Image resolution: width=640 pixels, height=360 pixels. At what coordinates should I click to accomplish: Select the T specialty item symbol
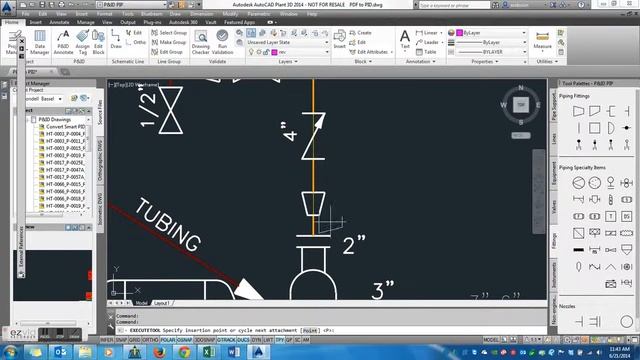click(x=610, y=216)
